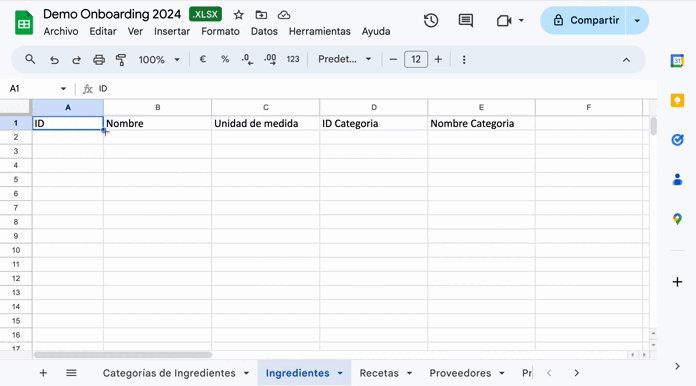
Task: Check the cloud save status icon
Action: point(284,15)
